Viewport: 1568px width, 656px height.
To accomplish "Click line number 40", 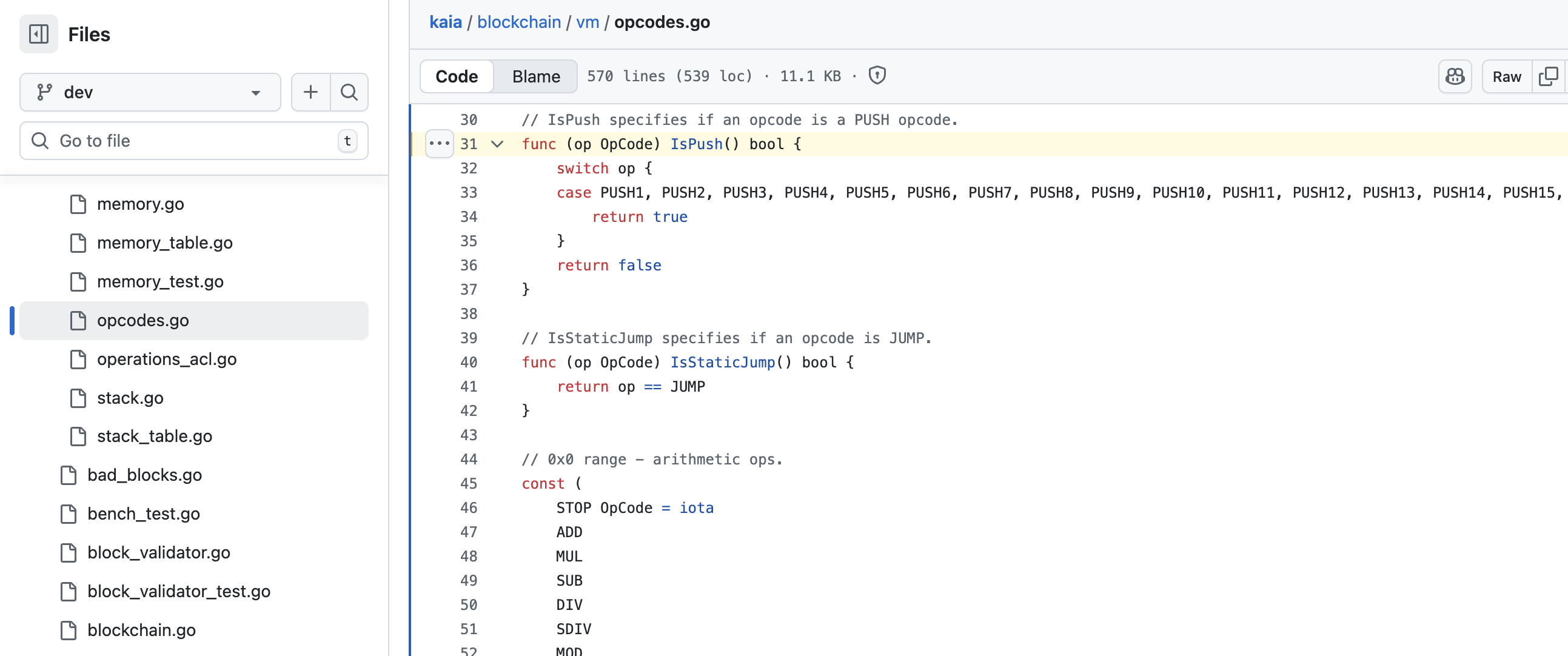I will click(x=468, y=362).
